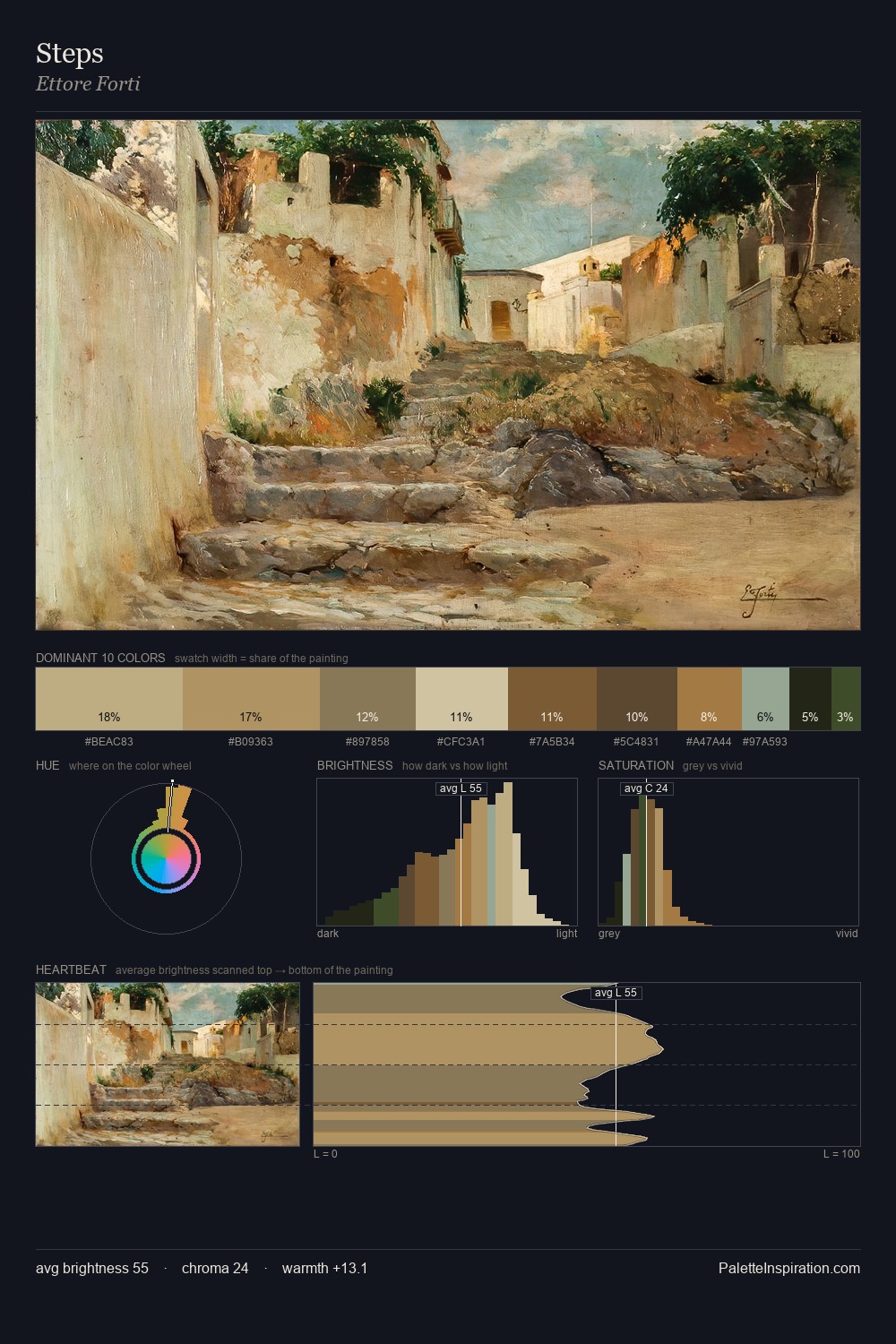Click the 'BRIGHTNESS' section heading
This screenshot has height=1344, width=896.
tap(355, 765)
